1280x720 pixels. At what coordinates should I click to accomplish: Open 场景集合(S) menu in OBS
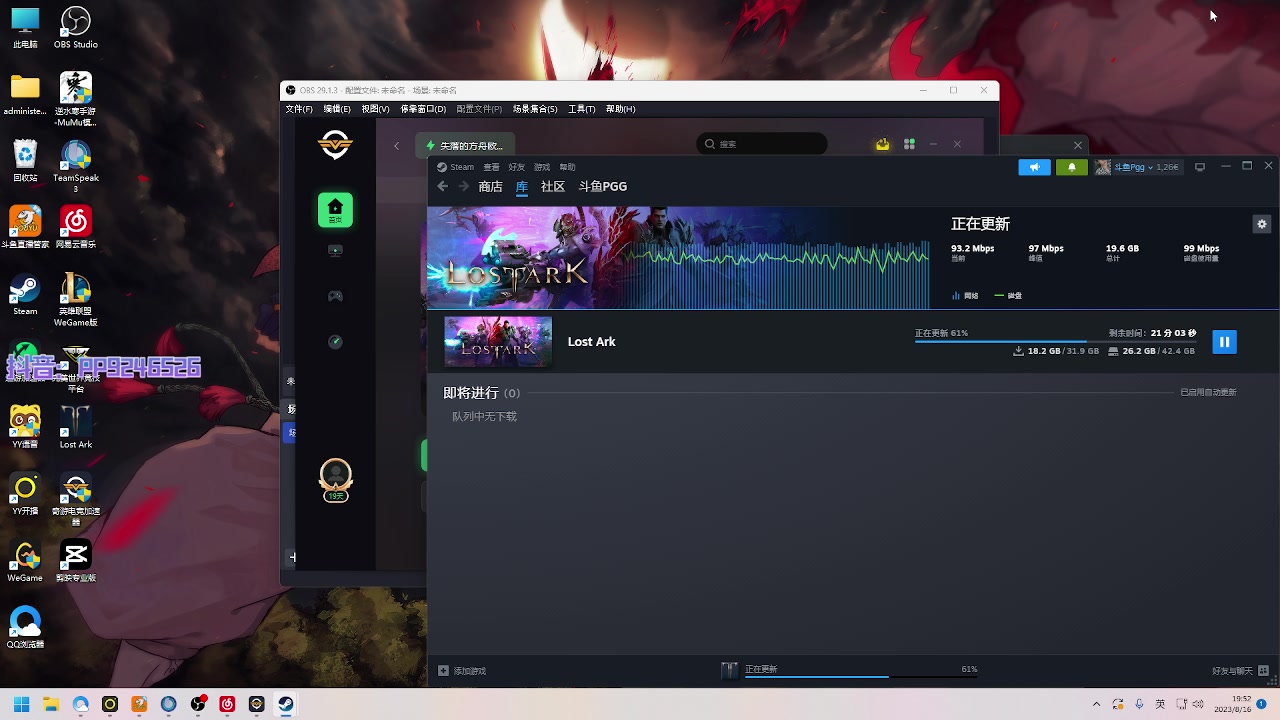[535, 109]
